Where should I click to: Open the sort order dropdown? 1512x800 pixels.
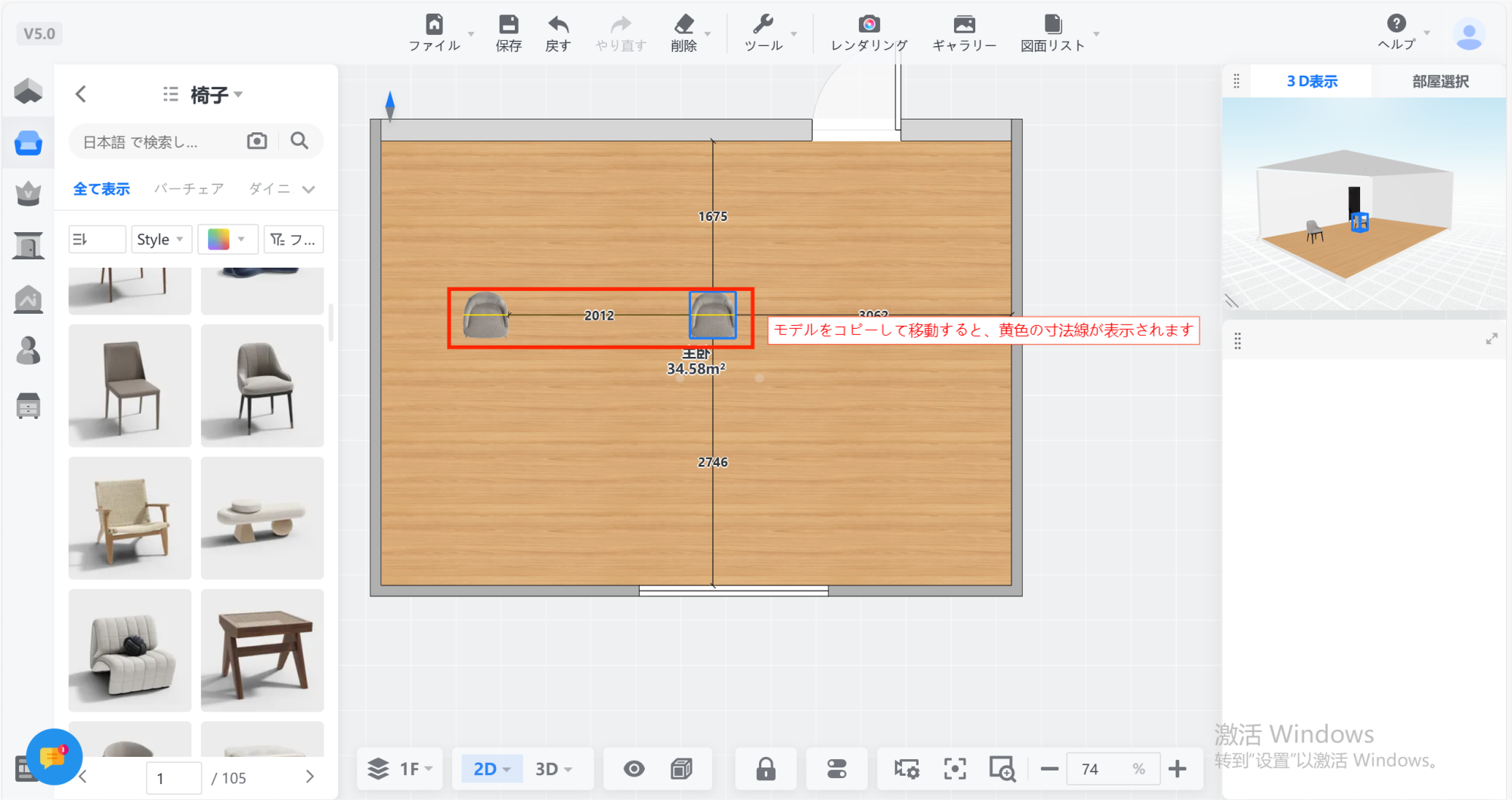click(97, 240)
